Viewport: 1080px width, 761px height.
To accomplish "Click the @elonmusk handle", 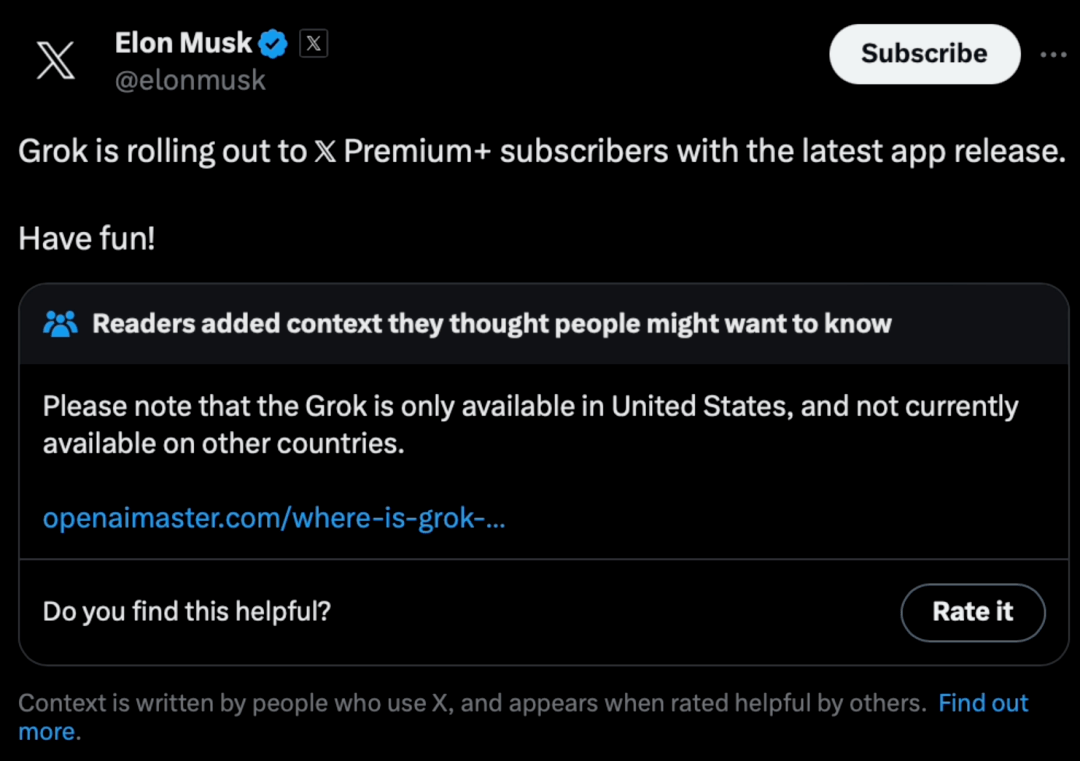I will click(190, 81).
